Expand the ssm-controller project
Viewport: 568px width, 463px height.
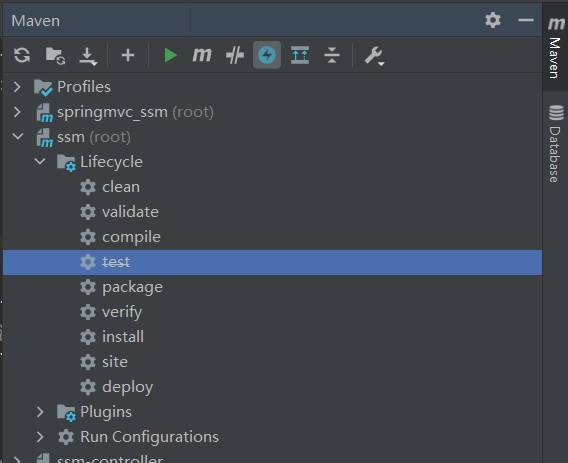click(17, 459)
